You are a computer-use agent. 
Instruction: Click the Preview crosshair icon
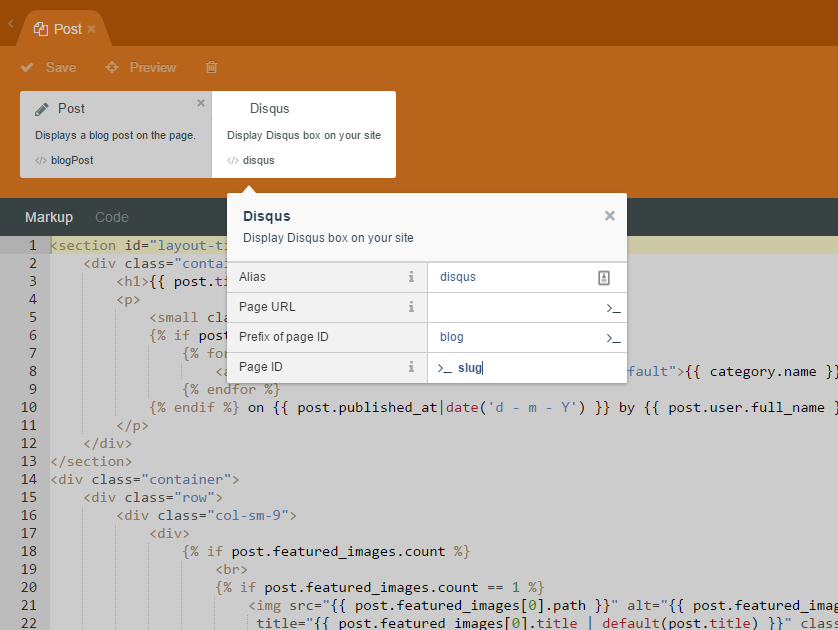coord(112,67)
